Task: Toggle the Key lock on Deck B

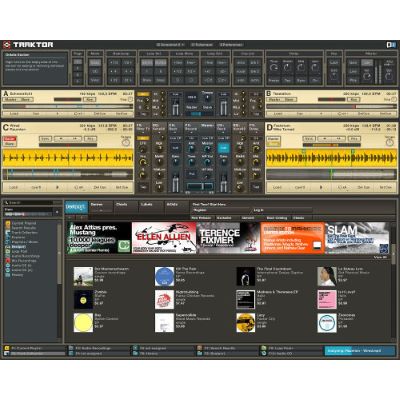Action: [x=353, y=99]
